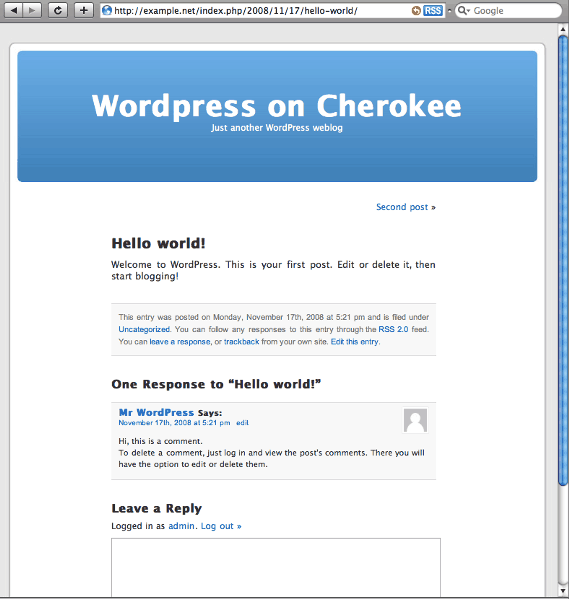Add a bookmark using the plus button
The height and width of the screenshot is (599, 569).
[x=84, y=10]
